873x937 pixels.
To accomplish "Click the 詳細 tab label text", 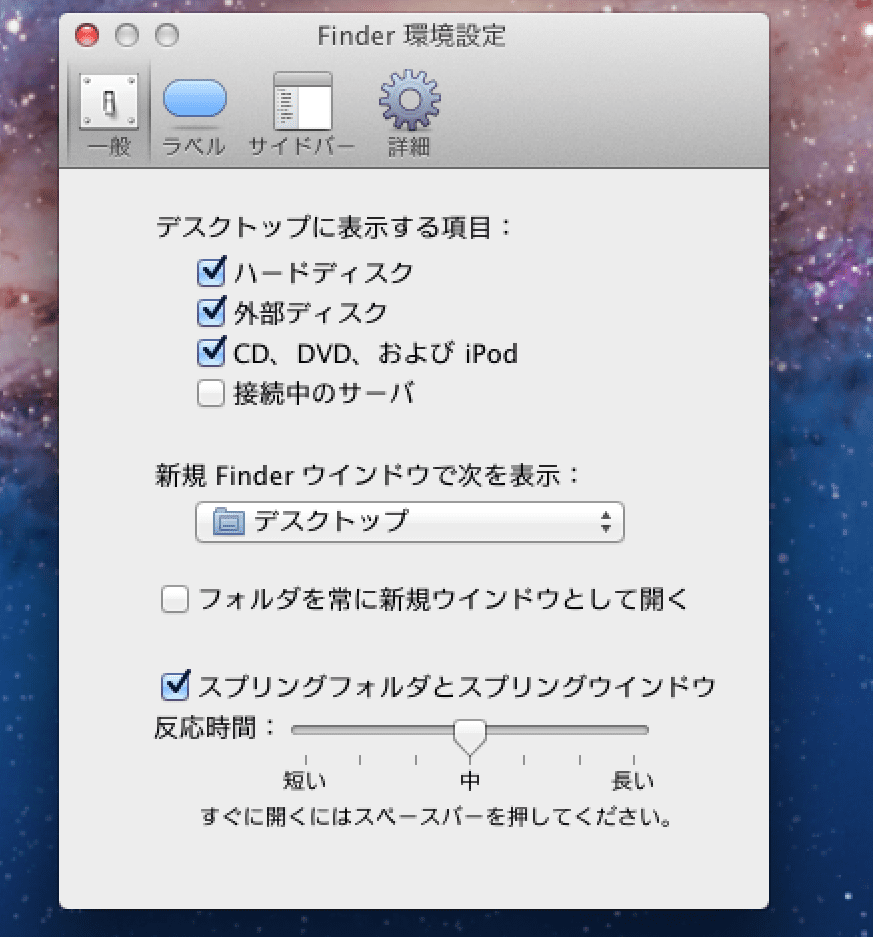I will 409,146.
